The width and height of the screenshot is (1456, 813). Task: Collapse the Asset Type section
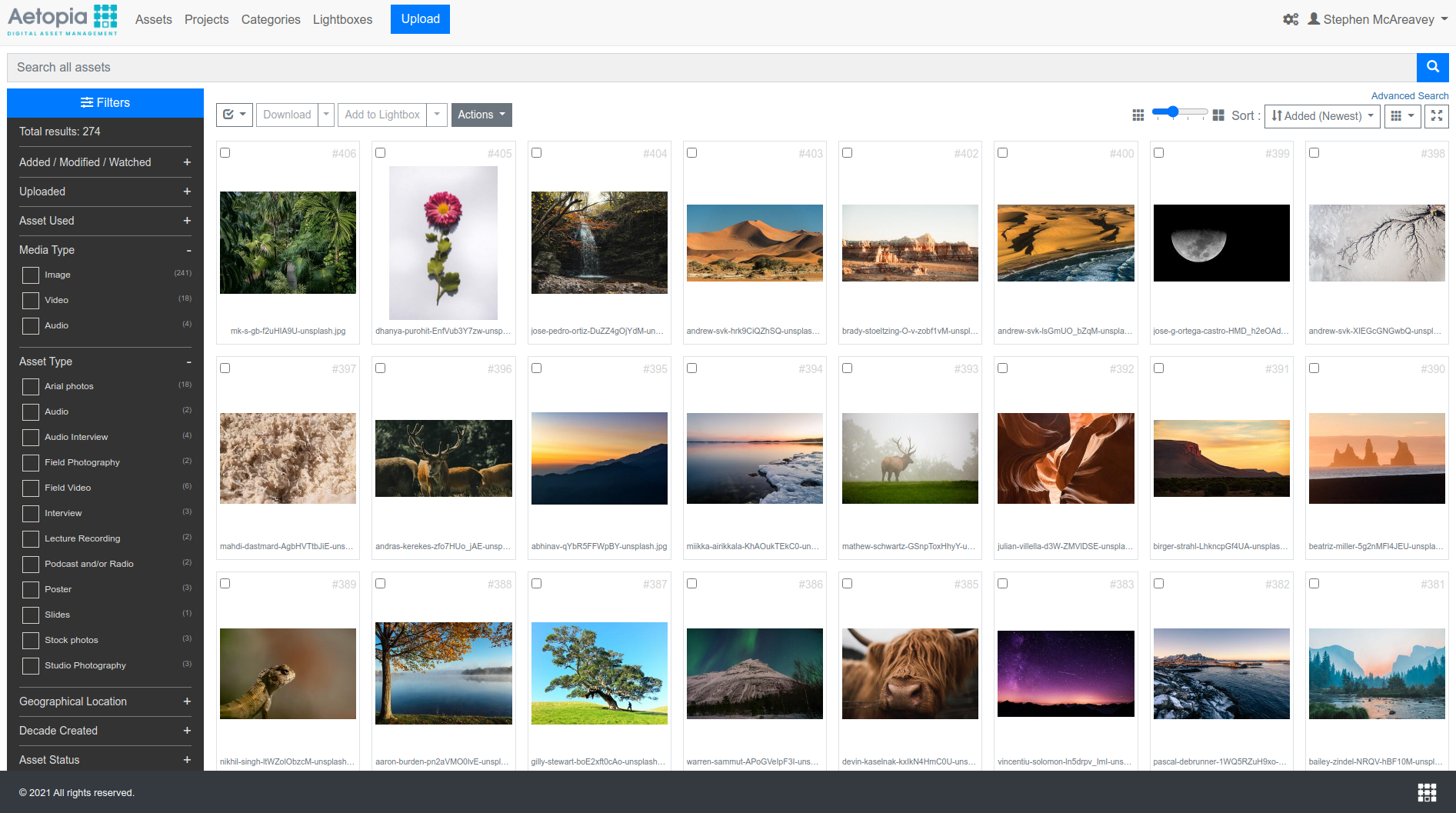point(188,362)
